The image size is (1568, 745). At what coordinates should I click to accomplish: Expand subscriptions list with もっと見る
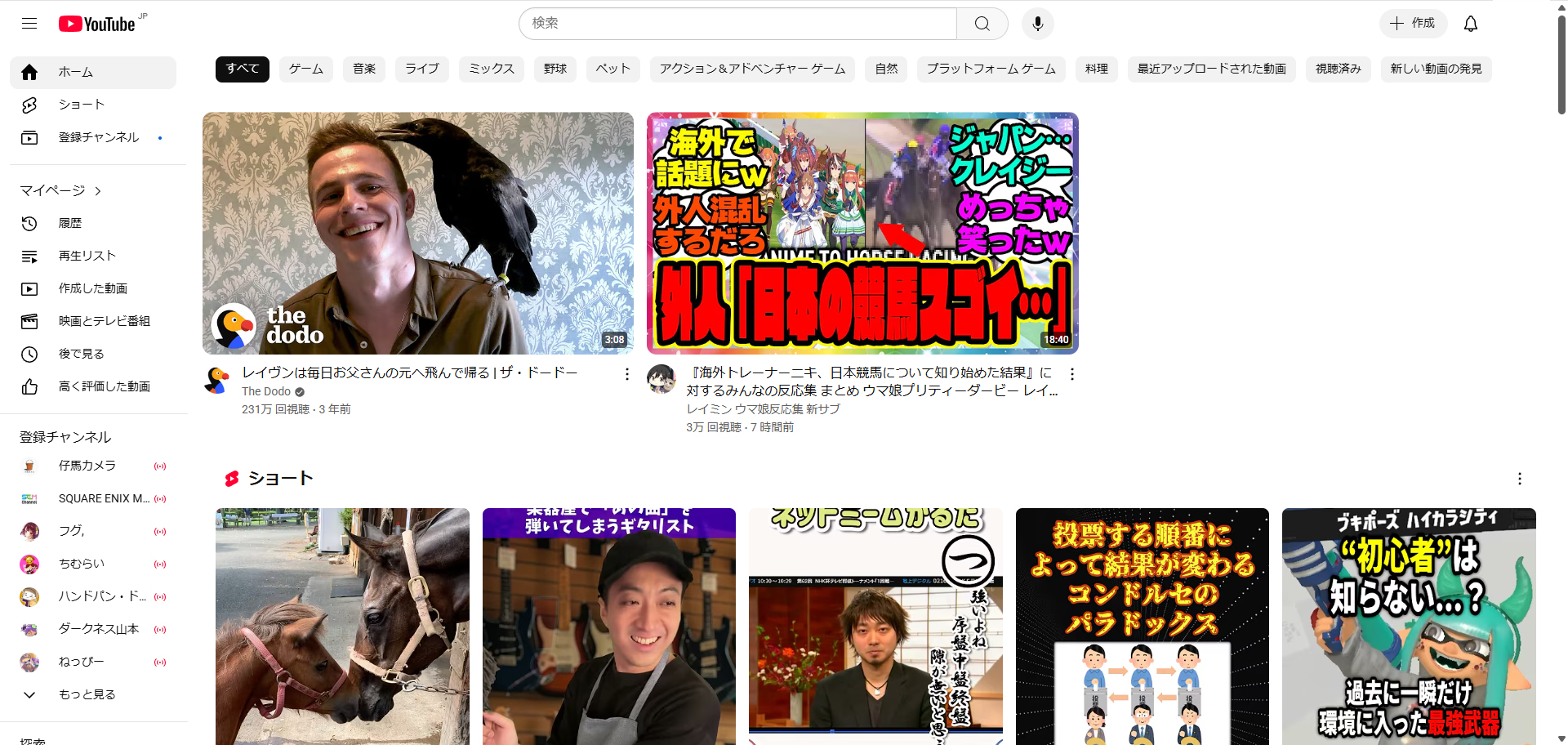87,694
